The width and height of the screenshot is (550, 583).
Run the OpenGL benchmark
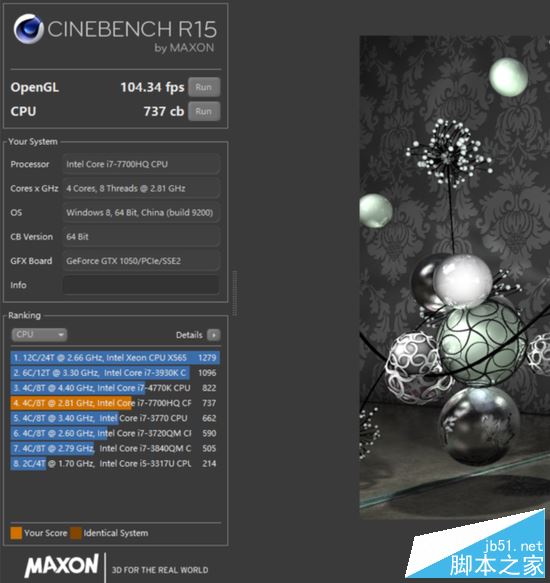(204, 87)
